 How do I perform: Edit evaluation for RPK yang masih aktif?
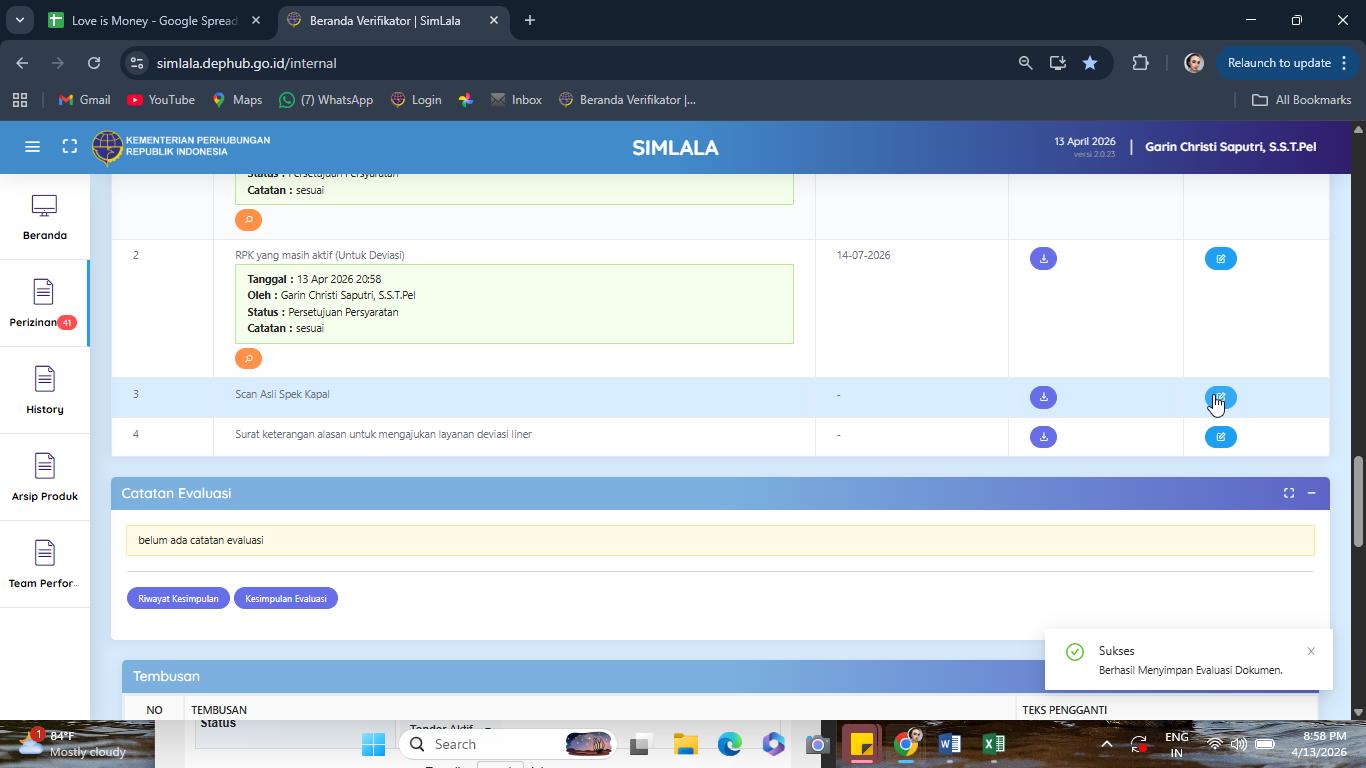point(1220,259)
